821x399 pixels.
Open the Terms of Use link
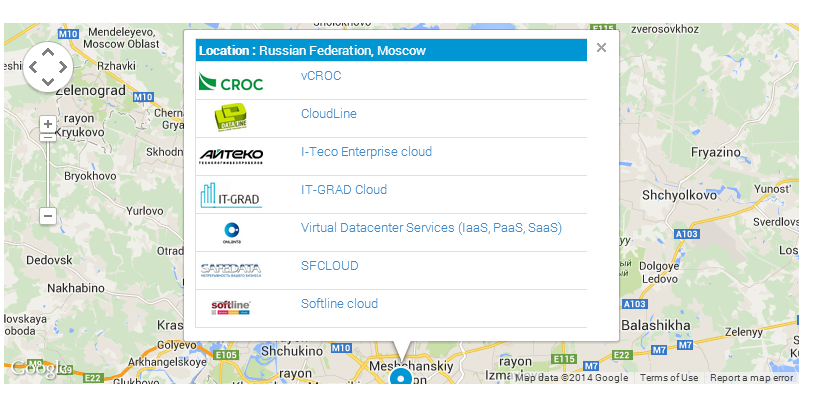coord(669,378)
